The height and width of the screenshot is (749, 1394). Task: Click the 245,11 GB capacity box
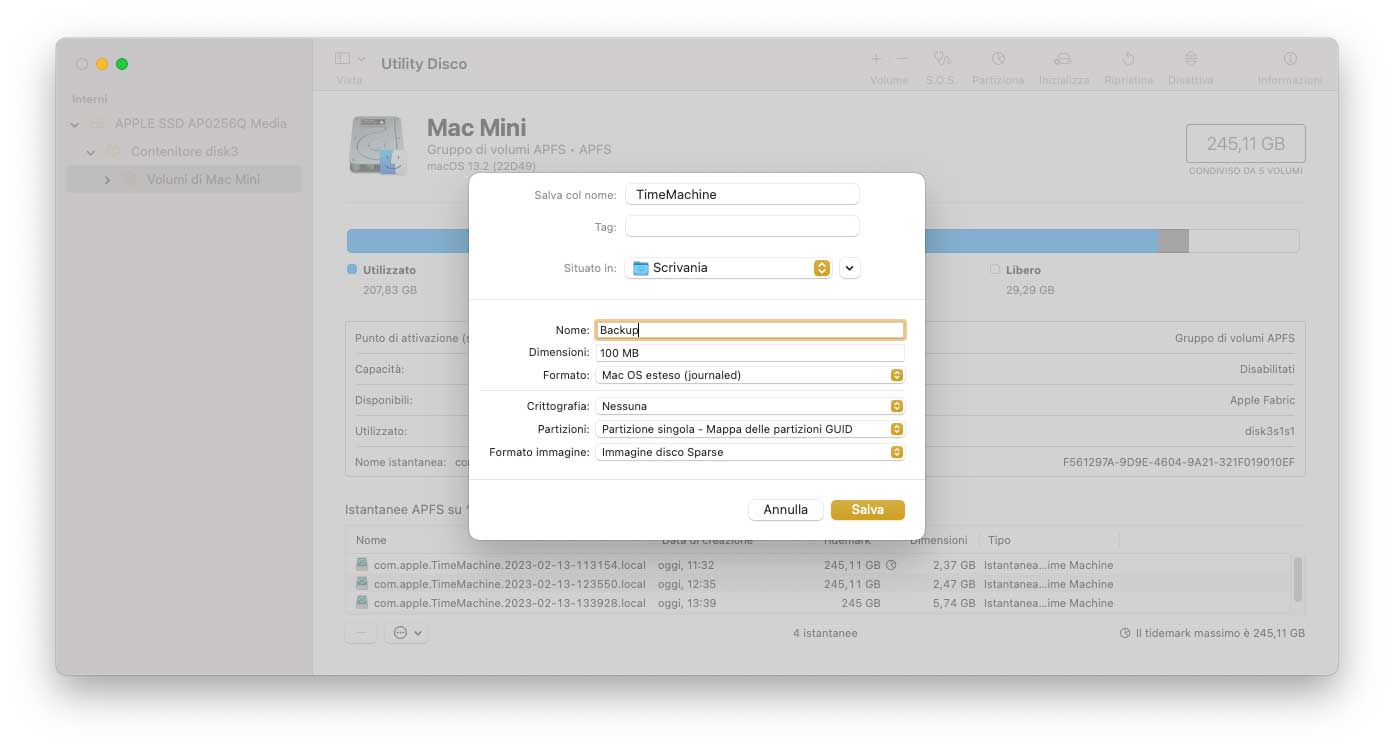click(x=1245, y=144)
